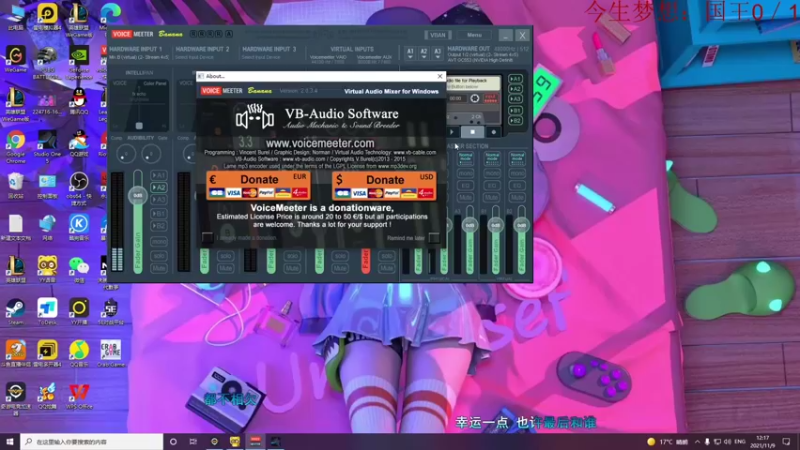Toggle mono on Hardware Input 1 strip
The height and width of the screenshot is (450, 800).
[x=159, y=241]
